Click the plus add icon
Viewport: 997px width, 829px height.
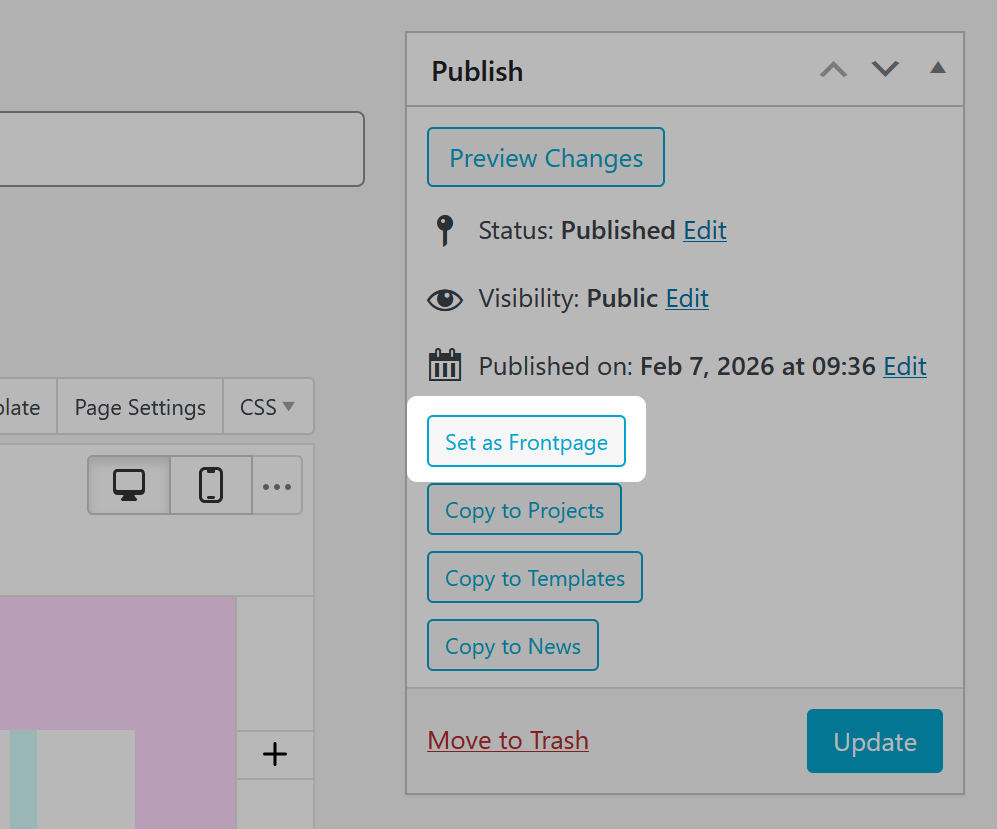coord(275,755)
